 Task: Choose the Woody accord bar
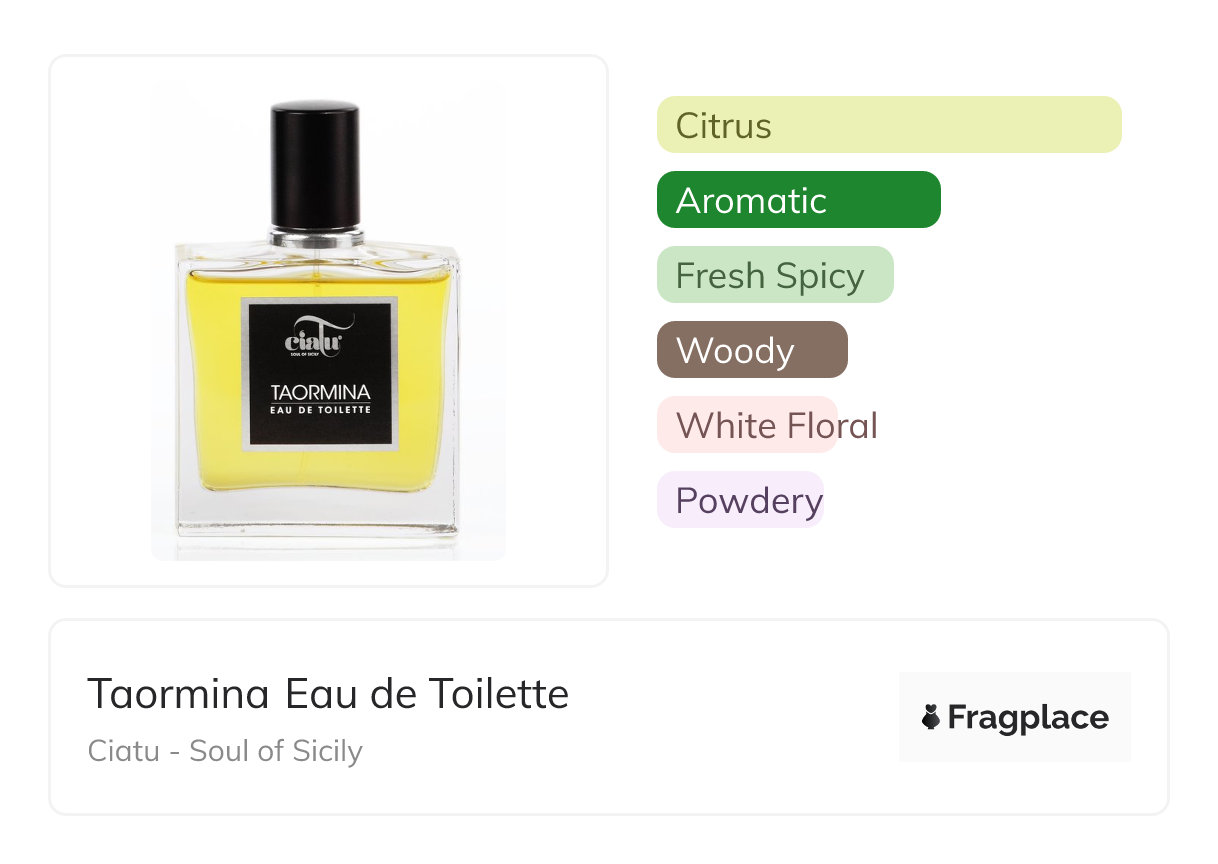click(752, 350)
